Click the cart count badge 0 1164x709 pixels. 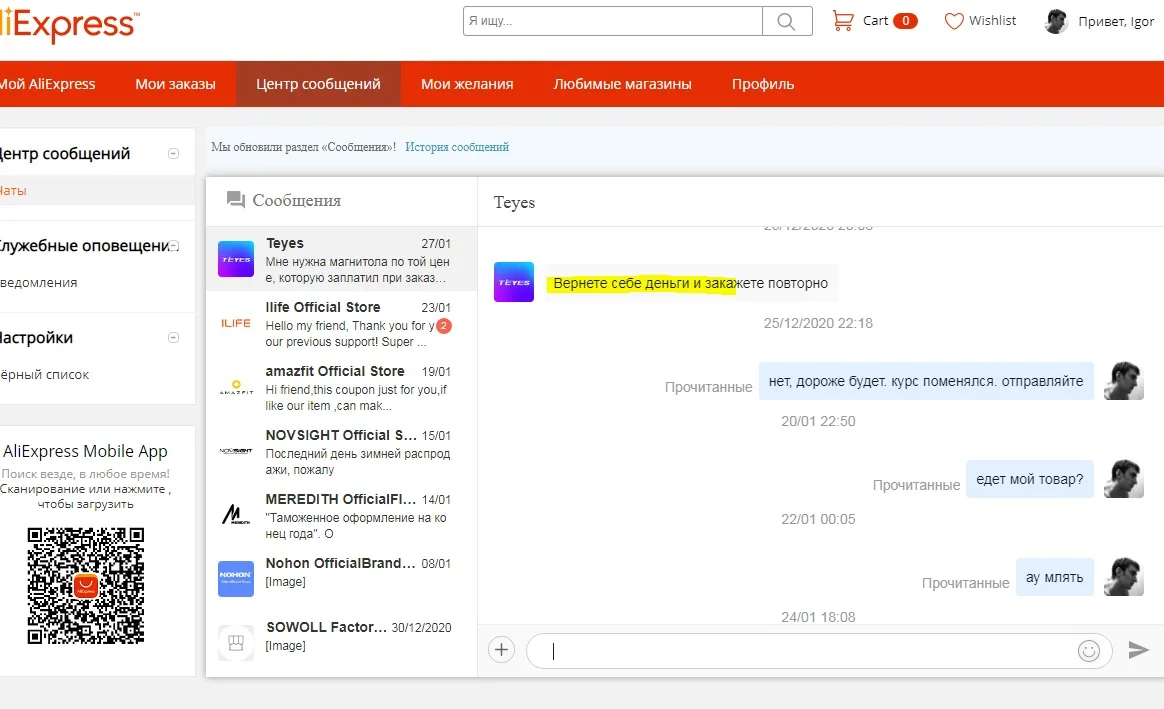click(906, 21)
